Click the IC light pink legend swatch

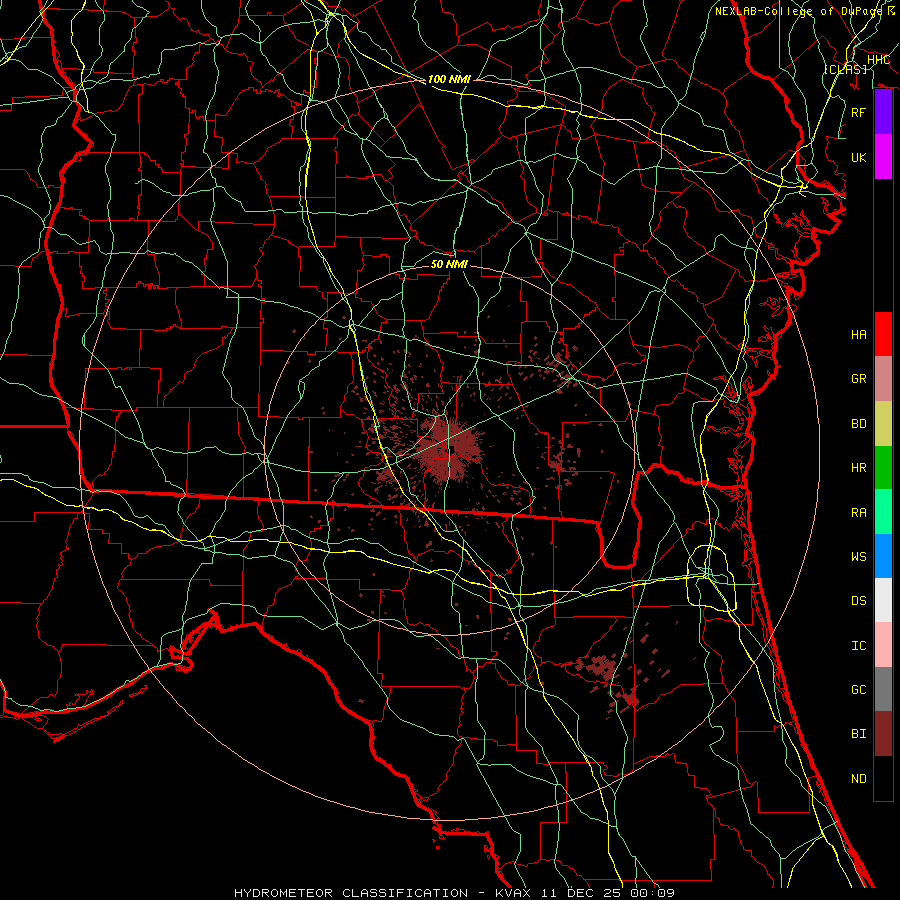[883, 645]
